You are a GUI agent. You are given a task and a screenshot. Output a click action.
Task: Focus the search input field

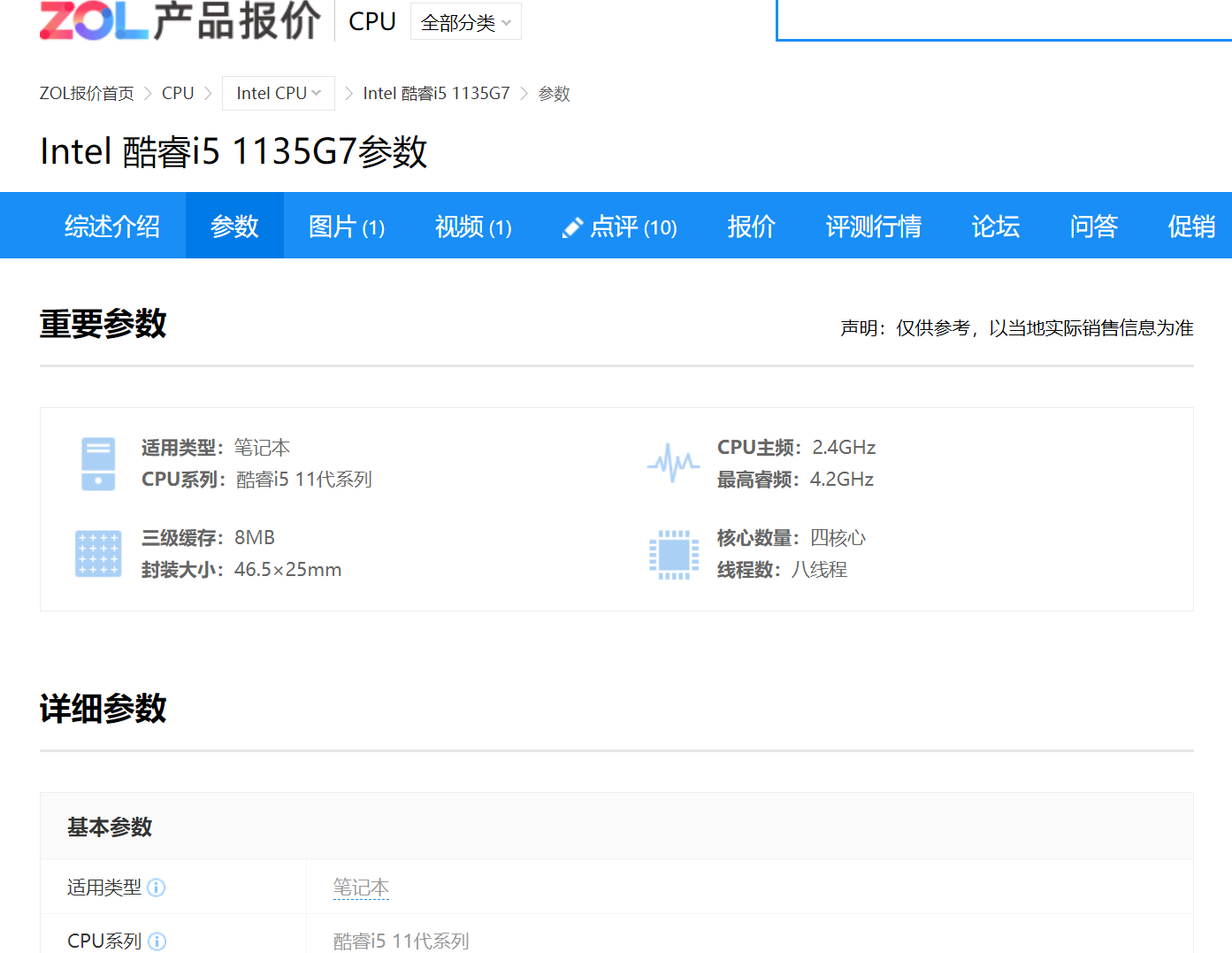click(x=1004, y=20)
